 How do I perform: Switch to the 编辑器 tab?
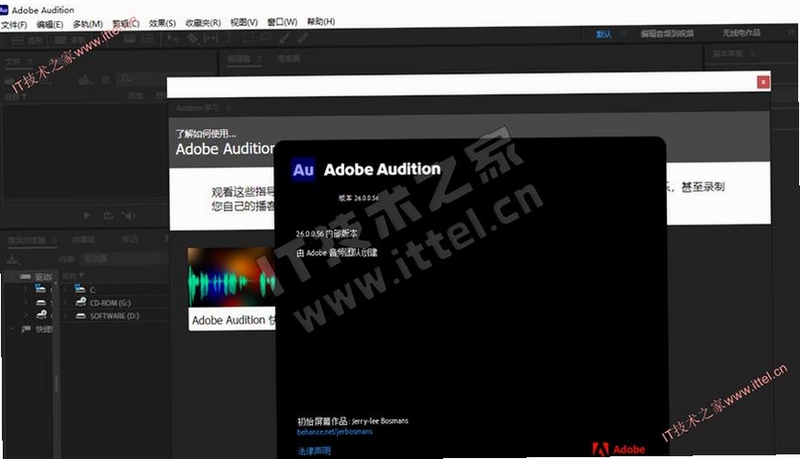(x=239, y=59)
